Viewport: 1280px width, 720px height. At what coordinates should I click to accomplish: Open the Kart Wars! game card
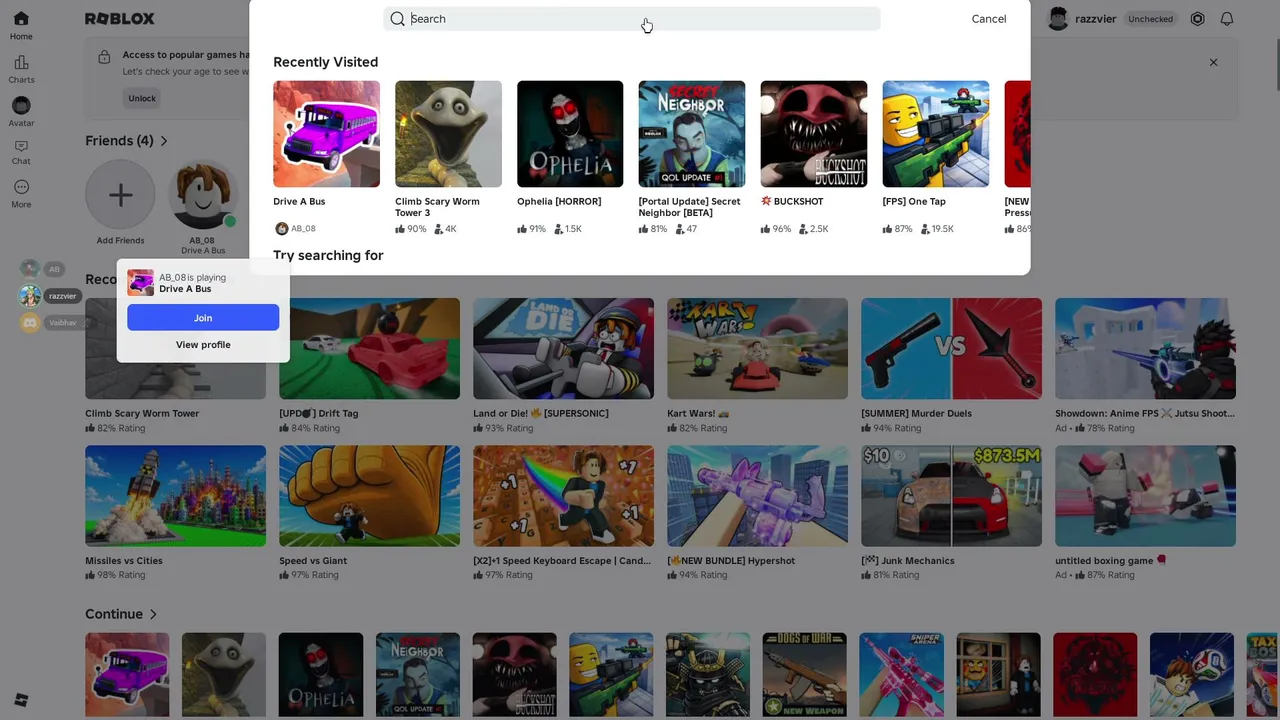757,349
